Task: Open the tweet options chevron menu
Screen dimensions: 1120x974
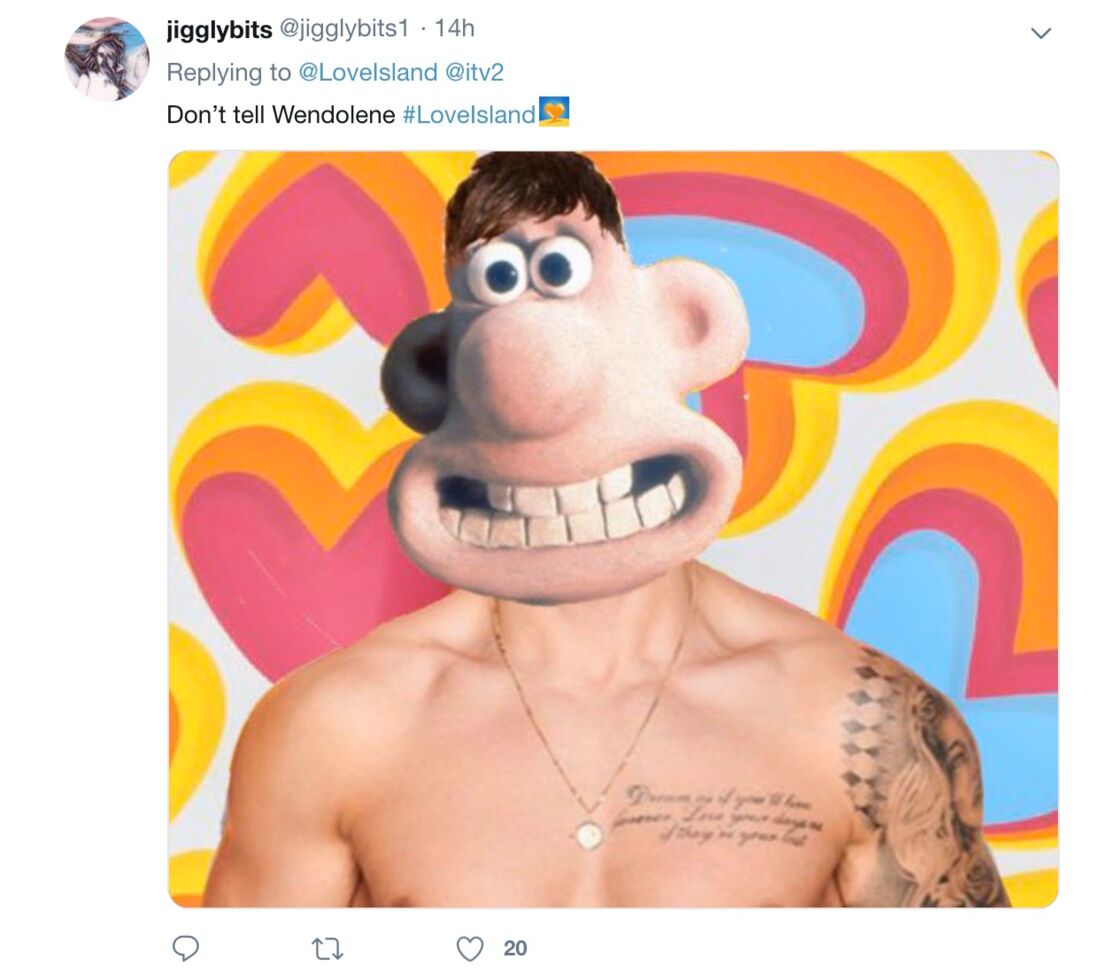Action: click(x=1041, y=33)
